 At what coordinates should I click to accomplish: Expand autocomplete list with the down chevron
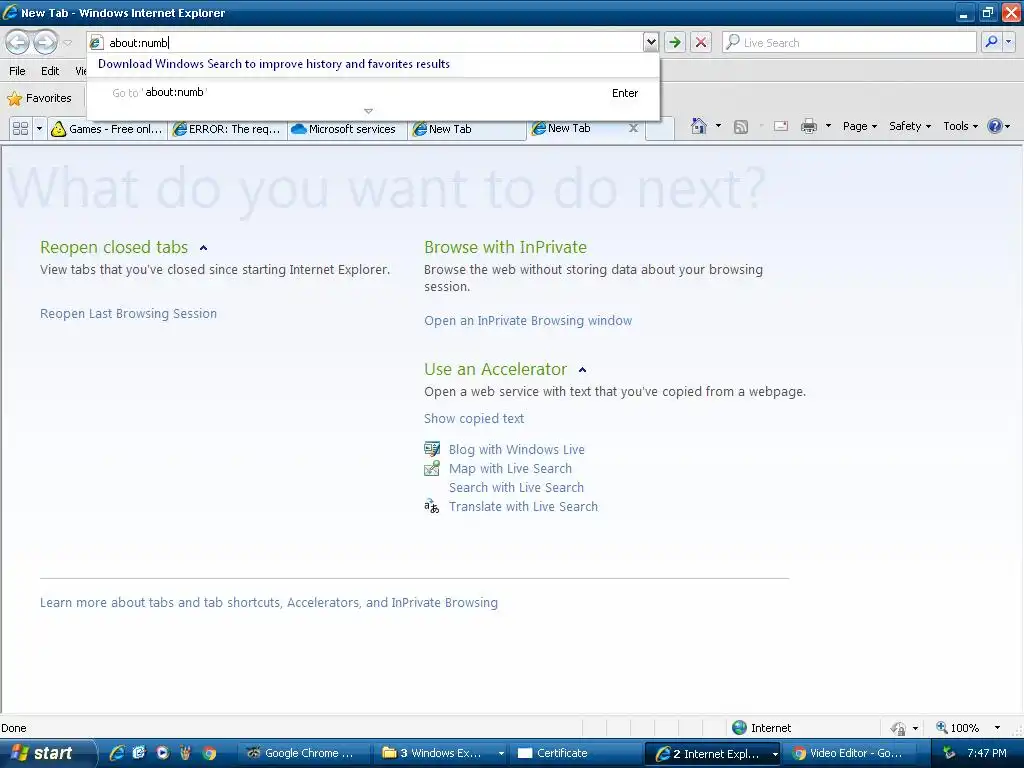368,112
